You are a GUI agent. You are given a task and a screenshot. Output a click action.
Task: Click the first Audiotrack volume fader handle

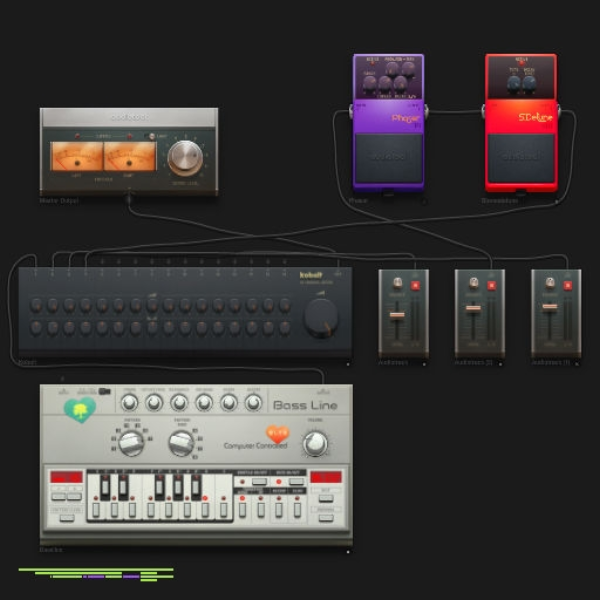click(x=397, y=315)
